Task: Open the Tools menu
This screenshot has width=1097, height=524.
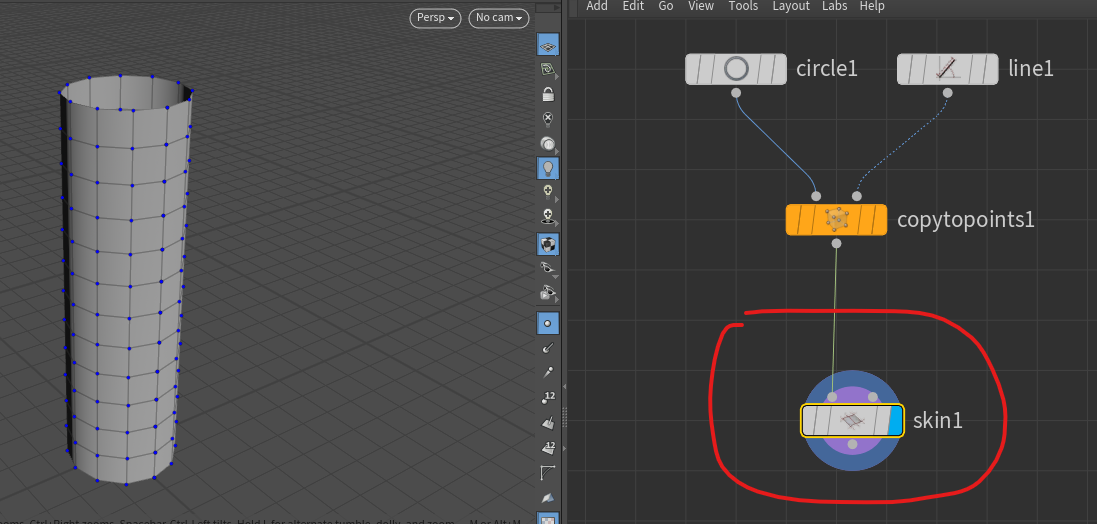Action: (743, 6)
